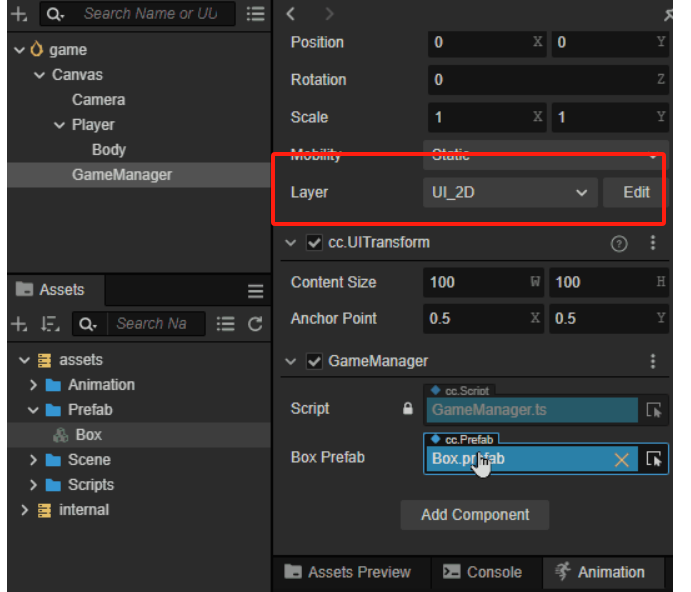
Task: Collapse the Prefab folder
Action: pyautogui.click(x=33, y=410)
